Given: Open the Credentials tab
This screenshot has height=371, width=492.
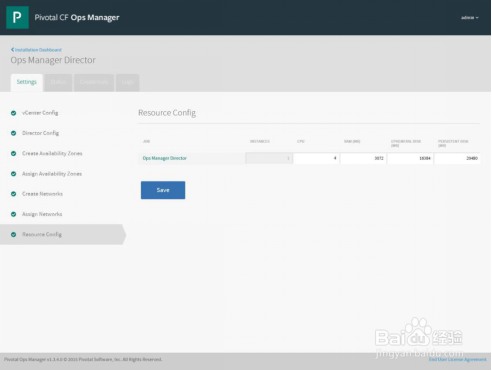Looking at the screenshot, I should [94, 82].
